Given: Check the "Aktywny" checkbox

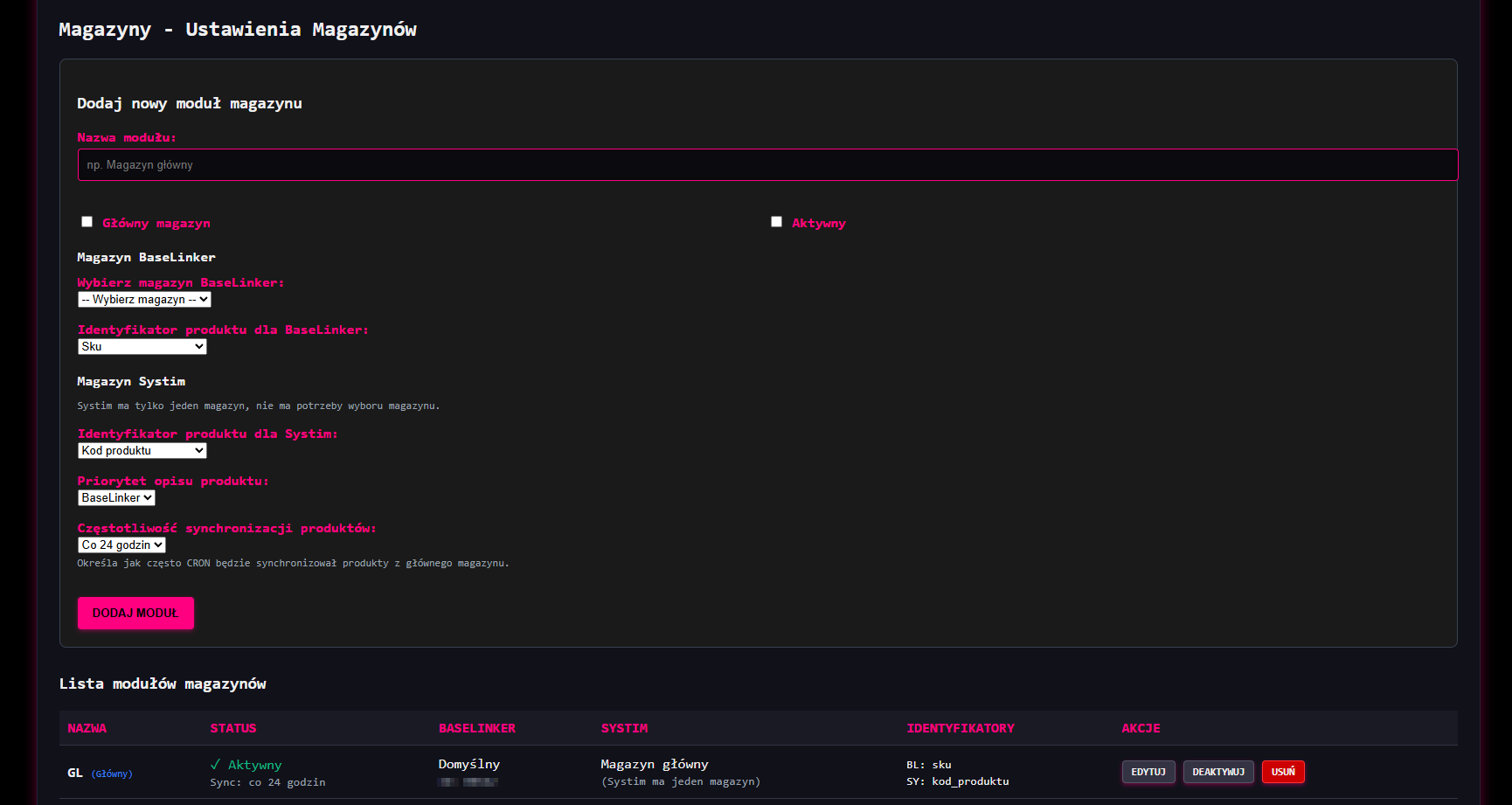Looking at the screenshot, I should pyautogui.click(x=776, y=221).
